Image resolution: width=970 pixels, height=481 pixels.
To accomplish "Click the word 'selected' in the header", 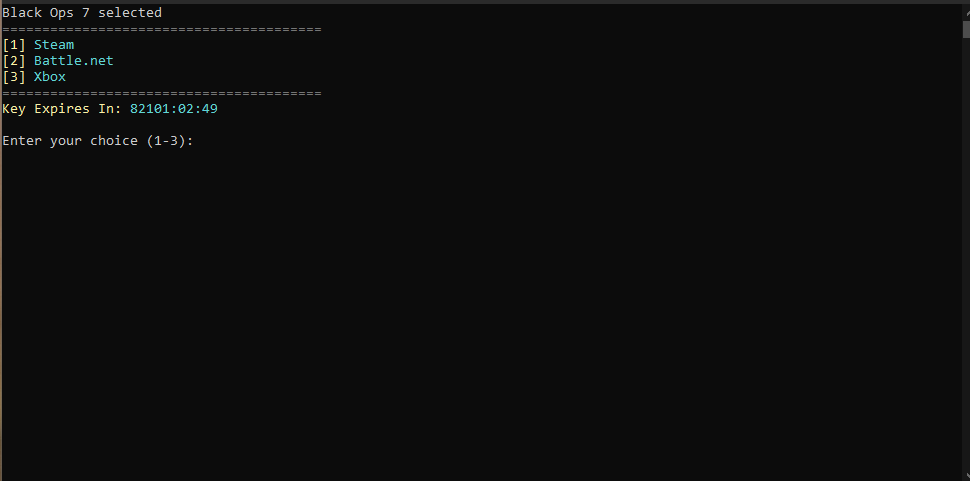I will [130, 12].
